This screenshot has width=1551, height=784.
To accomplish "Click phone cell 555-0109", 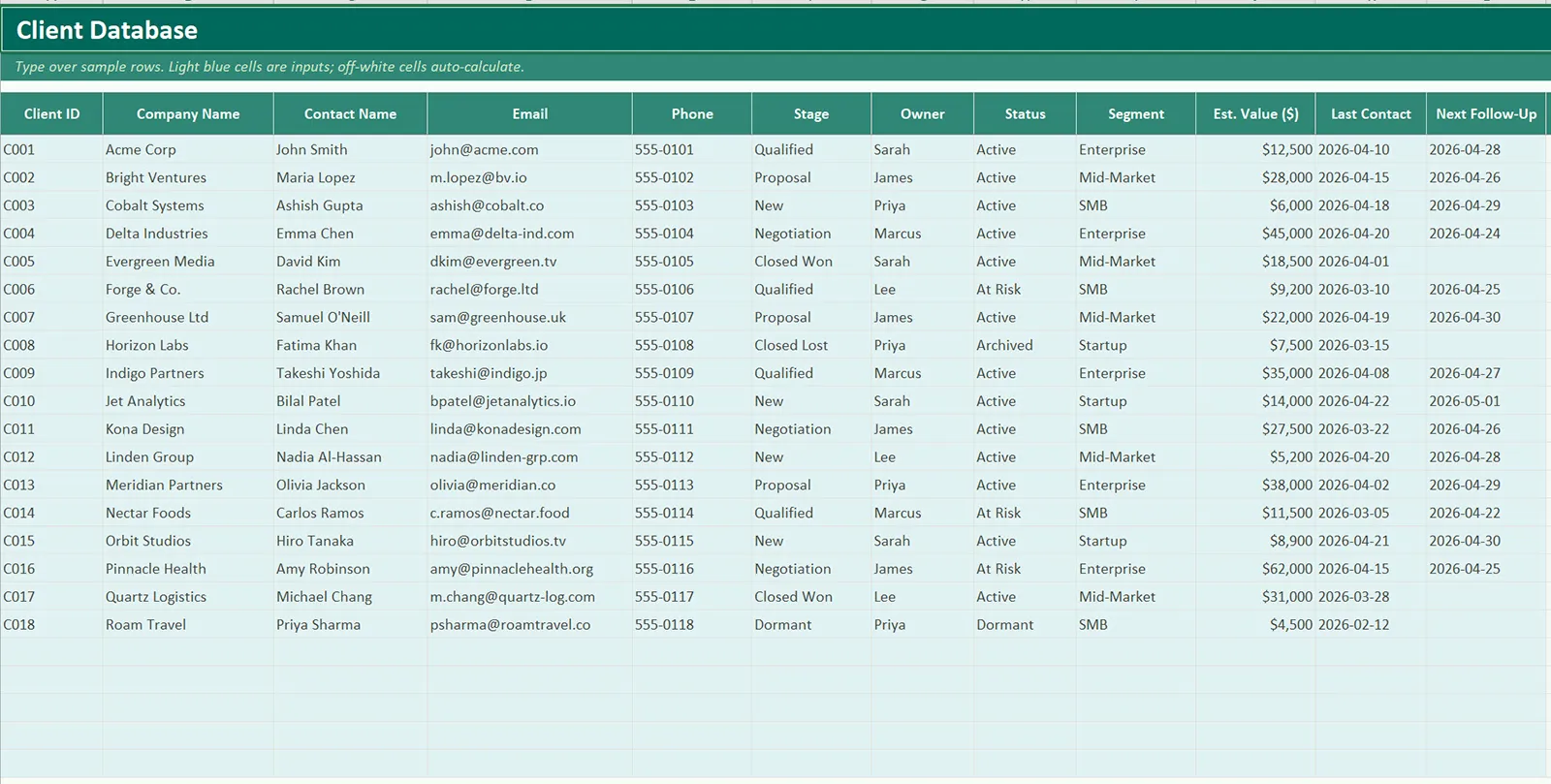I will click(x=692, y=373).
